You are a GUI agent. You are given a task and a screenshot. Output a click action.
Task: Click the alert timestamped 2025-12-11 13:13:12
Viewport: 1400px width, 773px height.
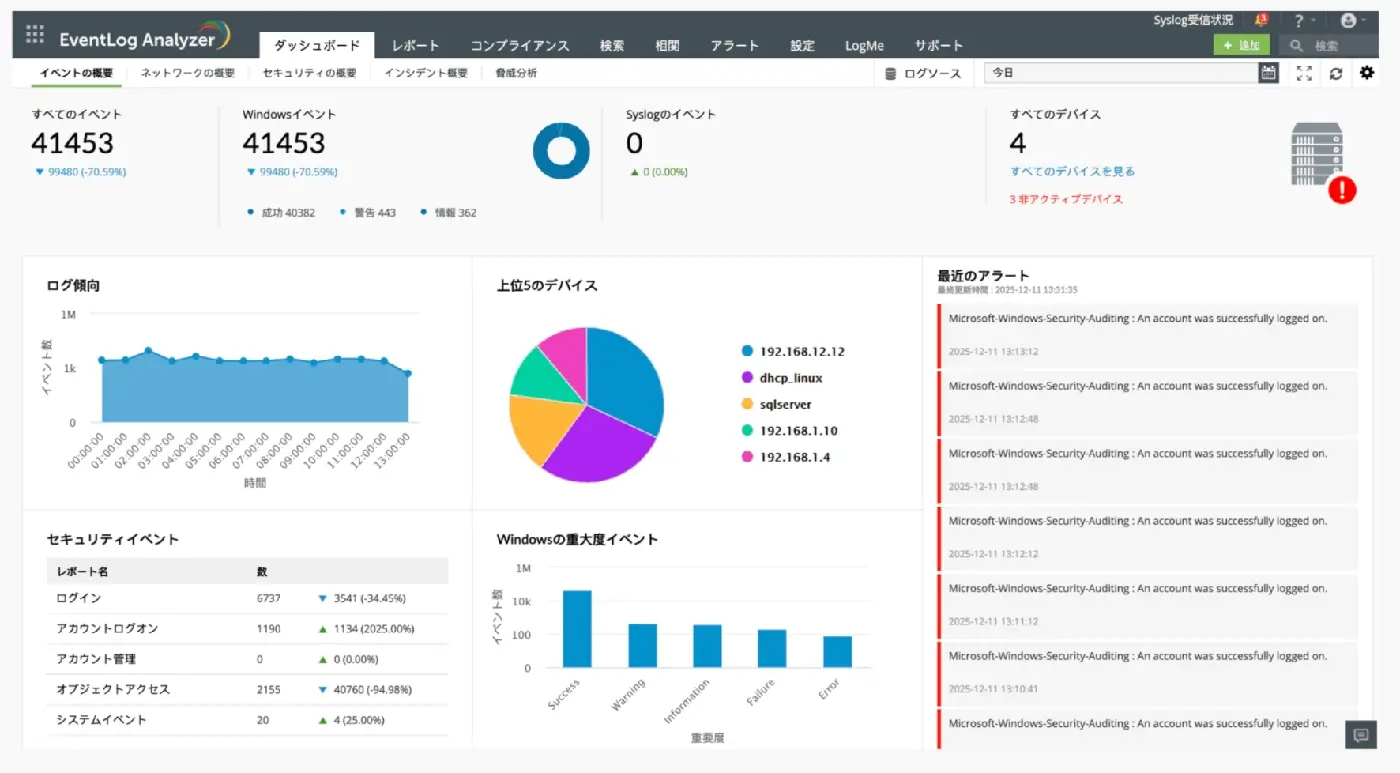click(1148, 335)
